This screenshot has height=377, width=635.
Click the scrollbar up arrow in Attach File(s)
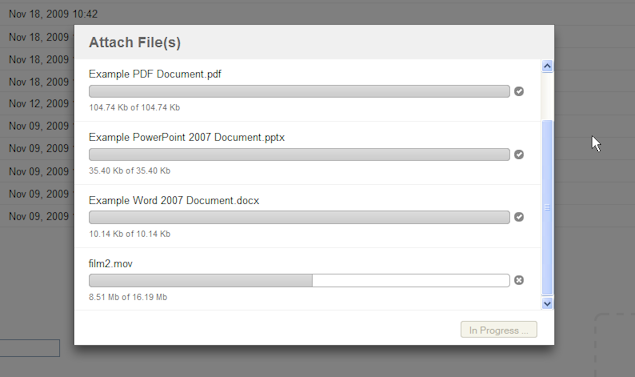(x=547, y=66)
